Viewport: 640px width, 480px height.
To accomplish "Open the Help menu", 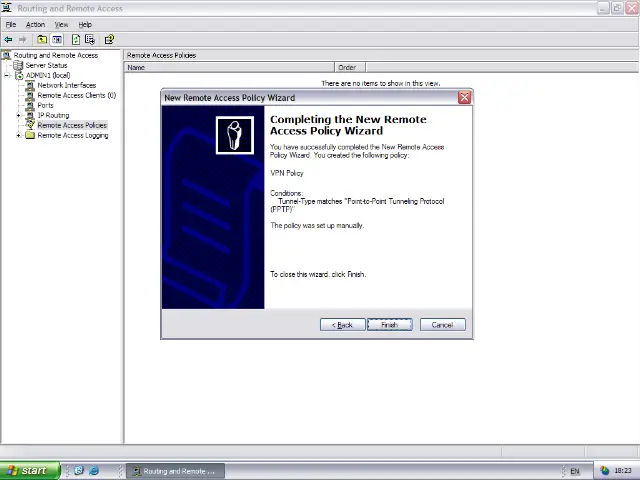I will point(85,24).
